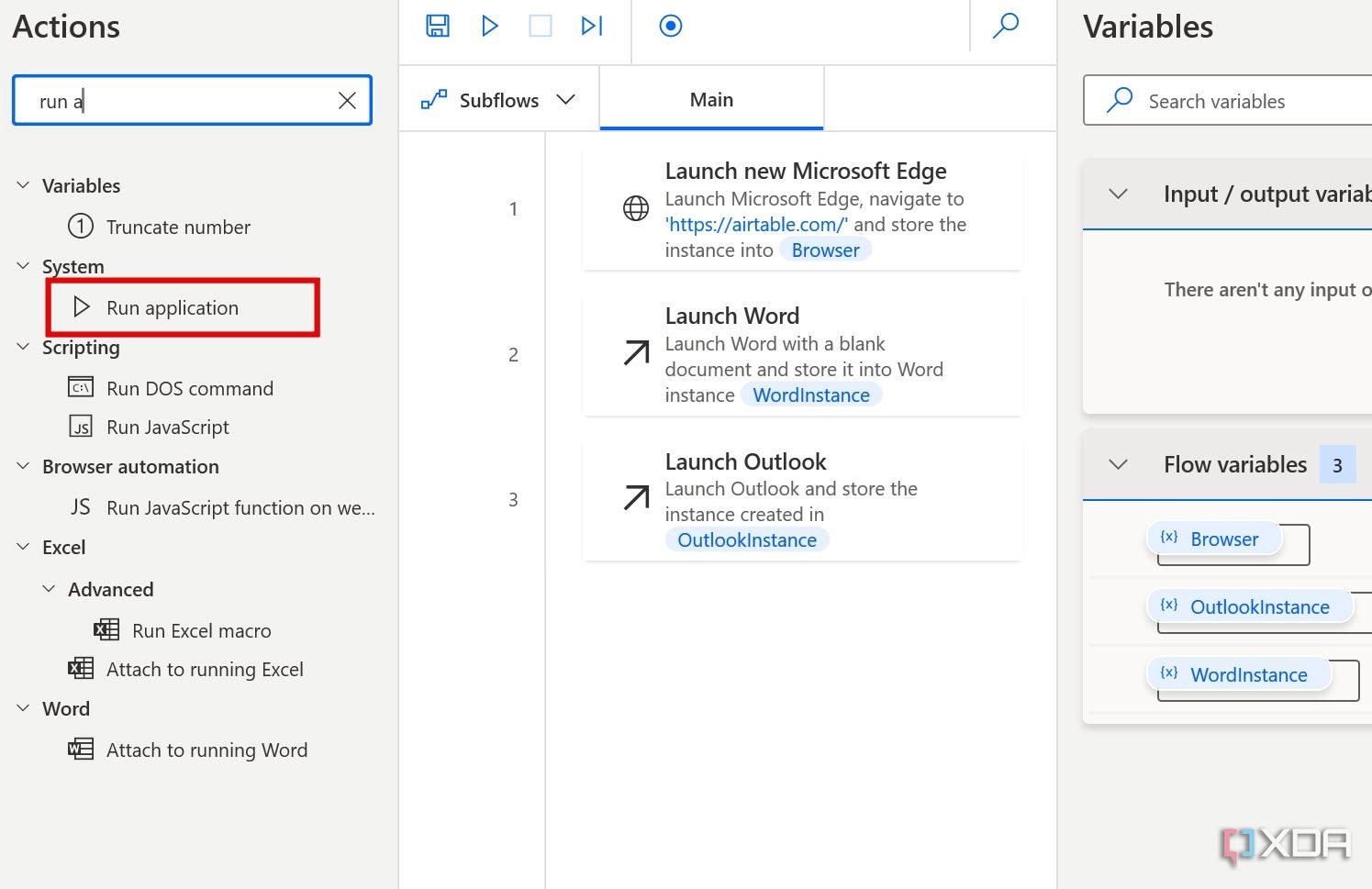Click the arrow icon on Launch Outlook step

[636, 497]
